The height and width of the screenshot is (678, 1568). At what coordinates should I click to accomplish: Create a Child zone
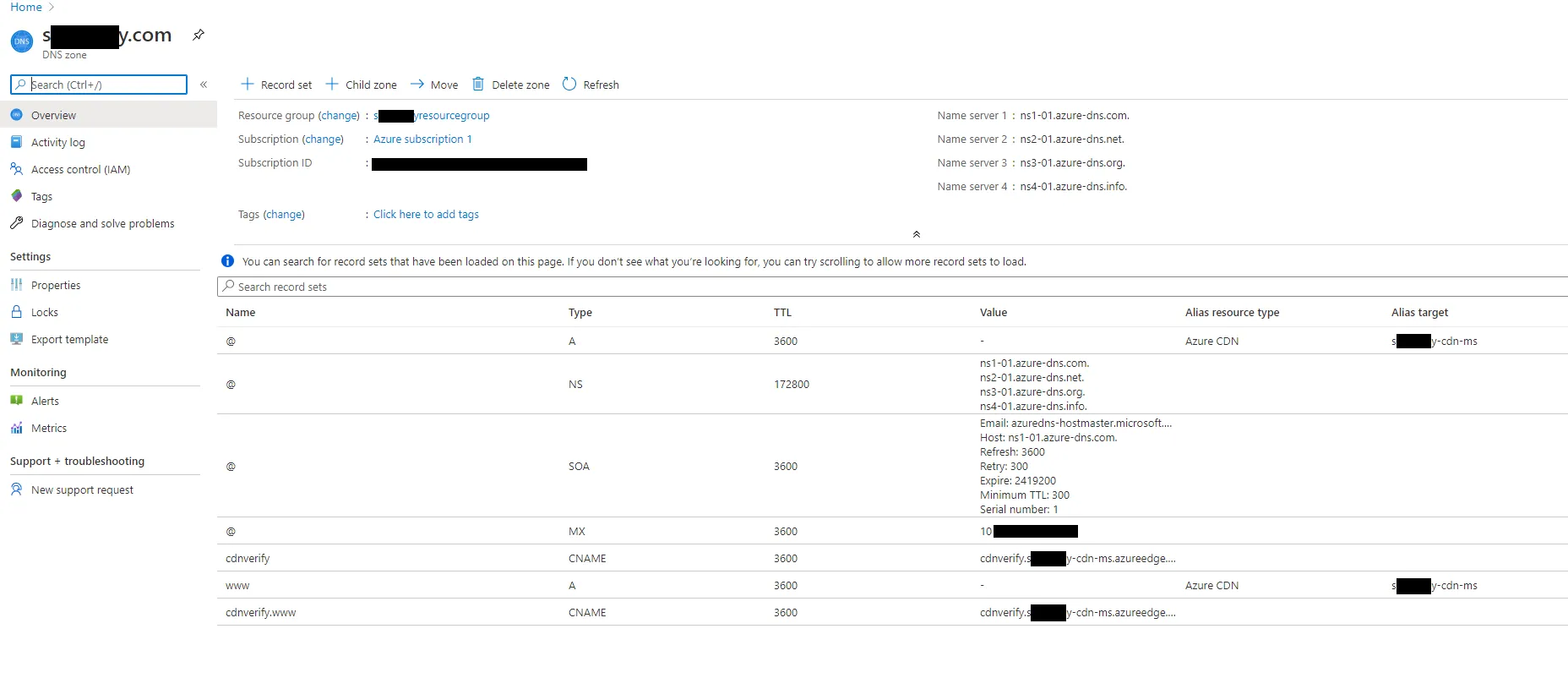click(x=361, y=85)
